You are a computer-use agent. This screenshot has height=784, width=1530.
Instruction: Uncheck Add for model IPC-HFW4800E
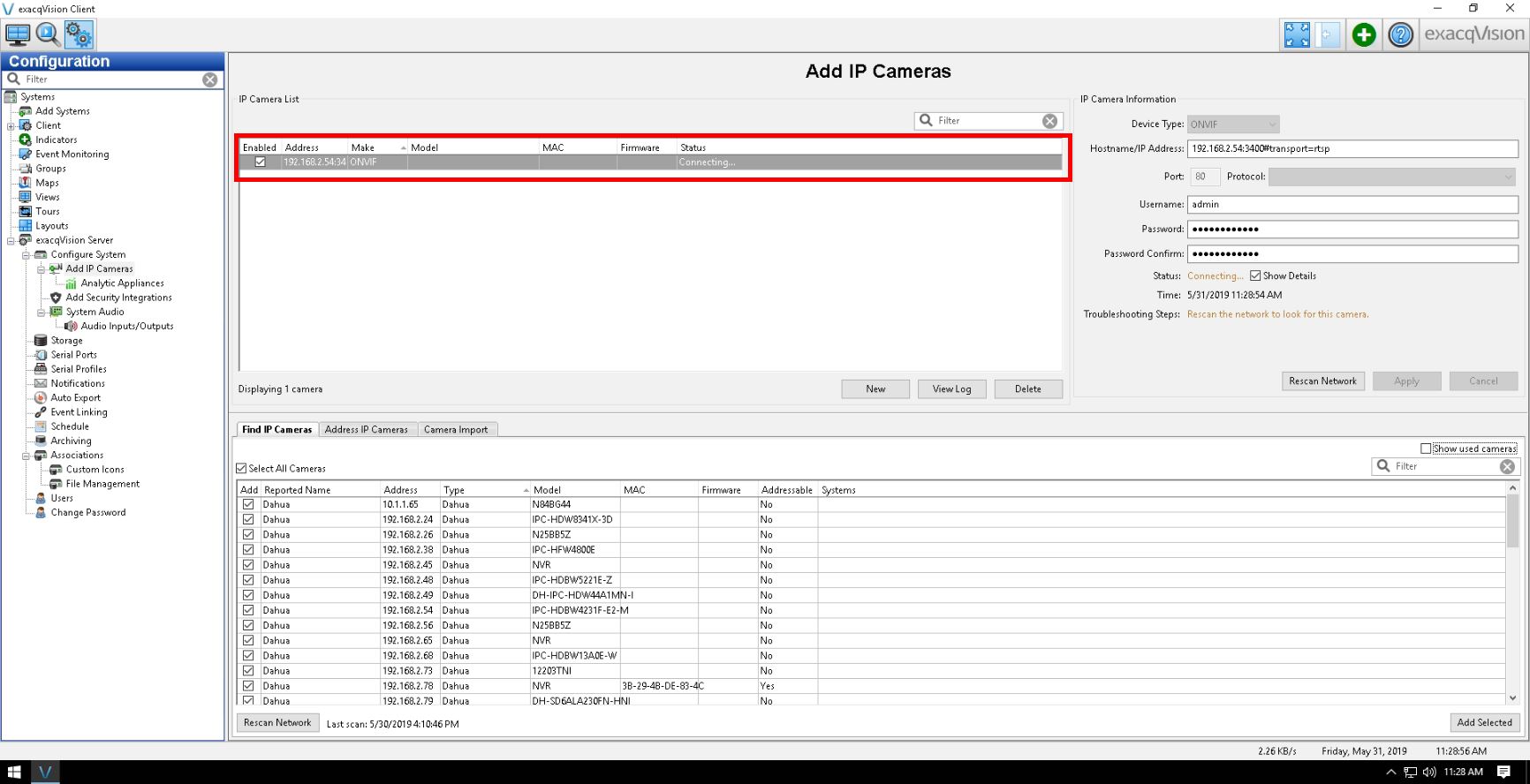click(248, 550)
